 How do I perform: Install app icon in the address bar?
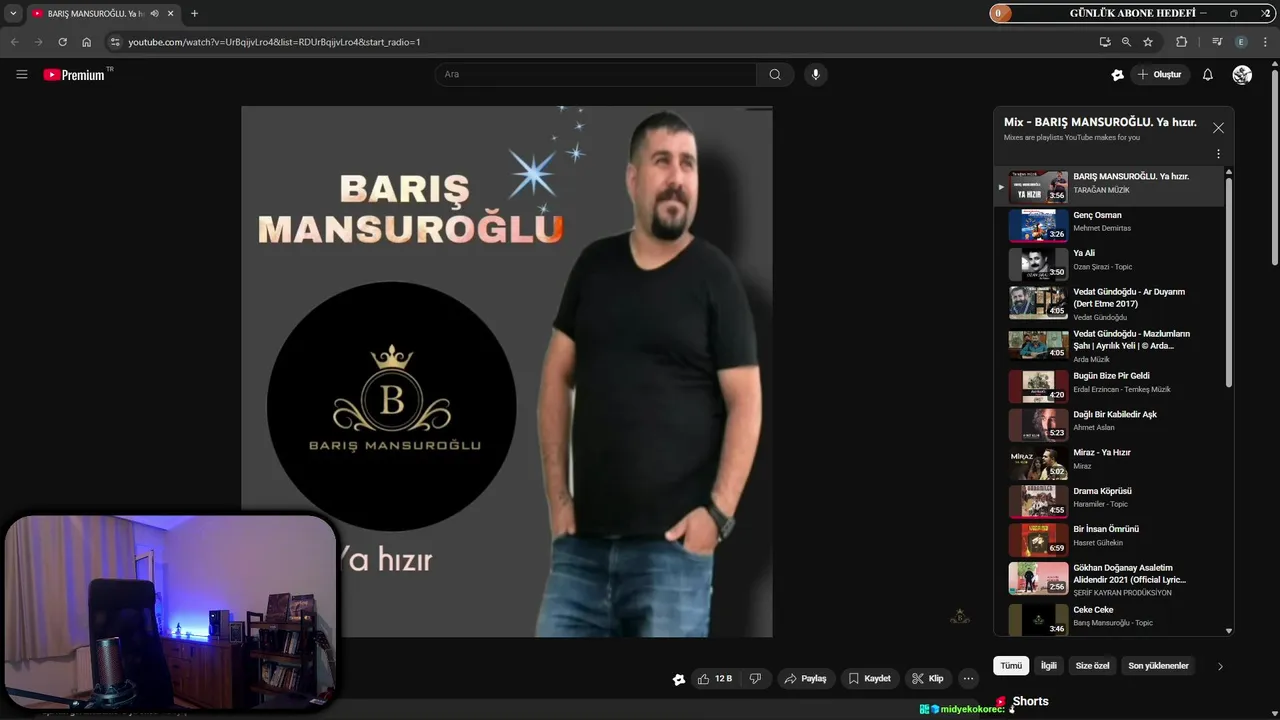1104,42
